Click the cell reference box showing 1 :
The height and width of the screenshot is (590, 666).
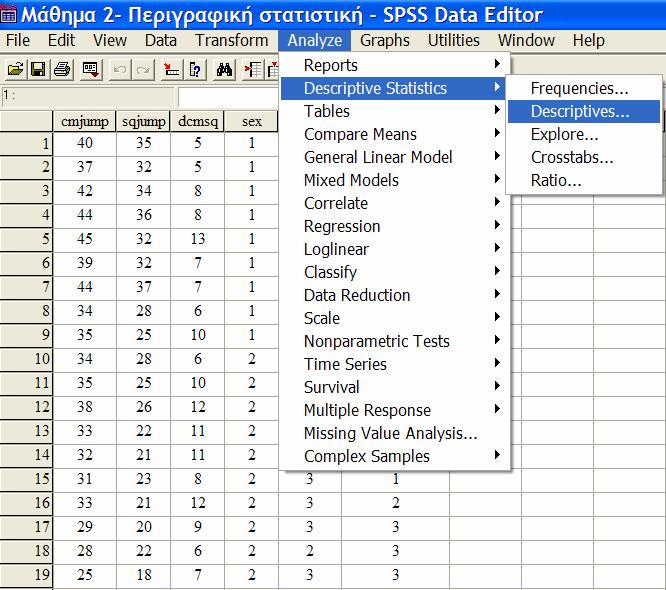tap(87, 96)
